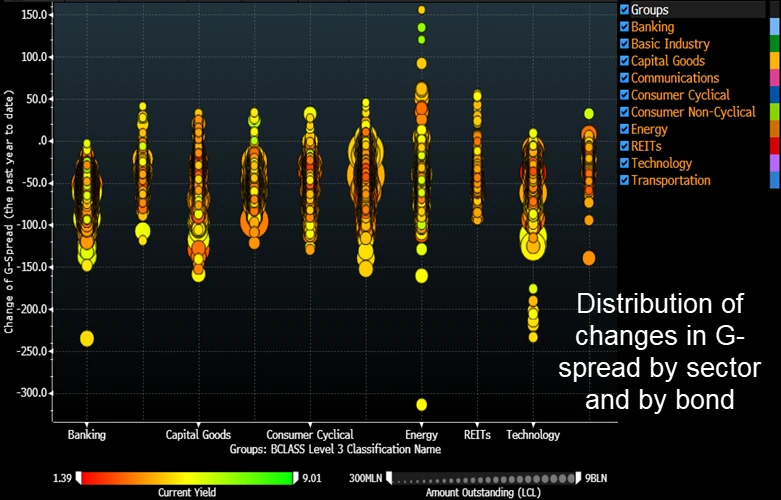Screen dimensions: 781x500
Task: Select the lowest Energy bubble near -300
Action: (x=421, y=404)
